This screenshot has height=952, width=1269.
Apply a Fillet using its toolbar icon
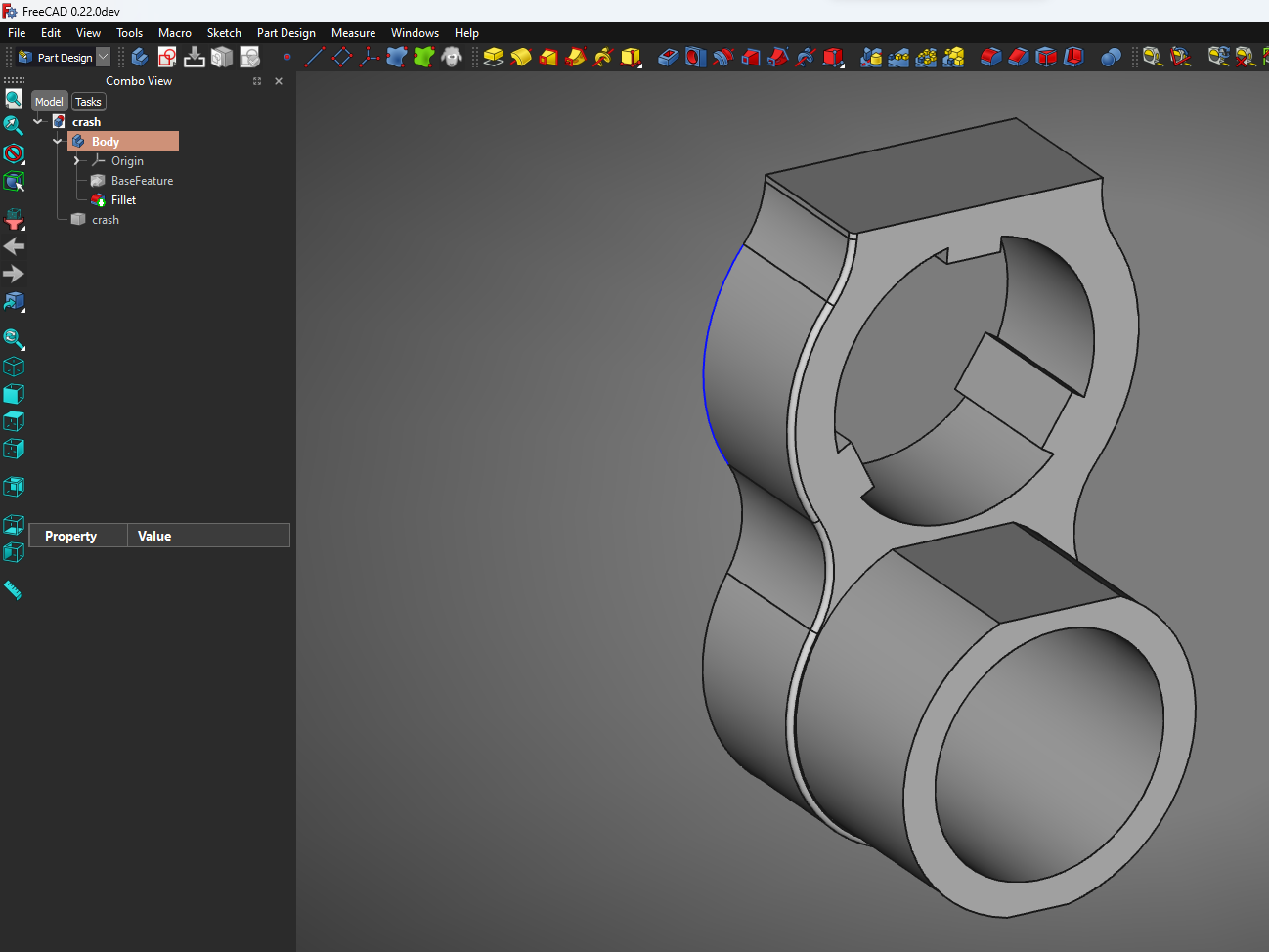pos(990,57)
